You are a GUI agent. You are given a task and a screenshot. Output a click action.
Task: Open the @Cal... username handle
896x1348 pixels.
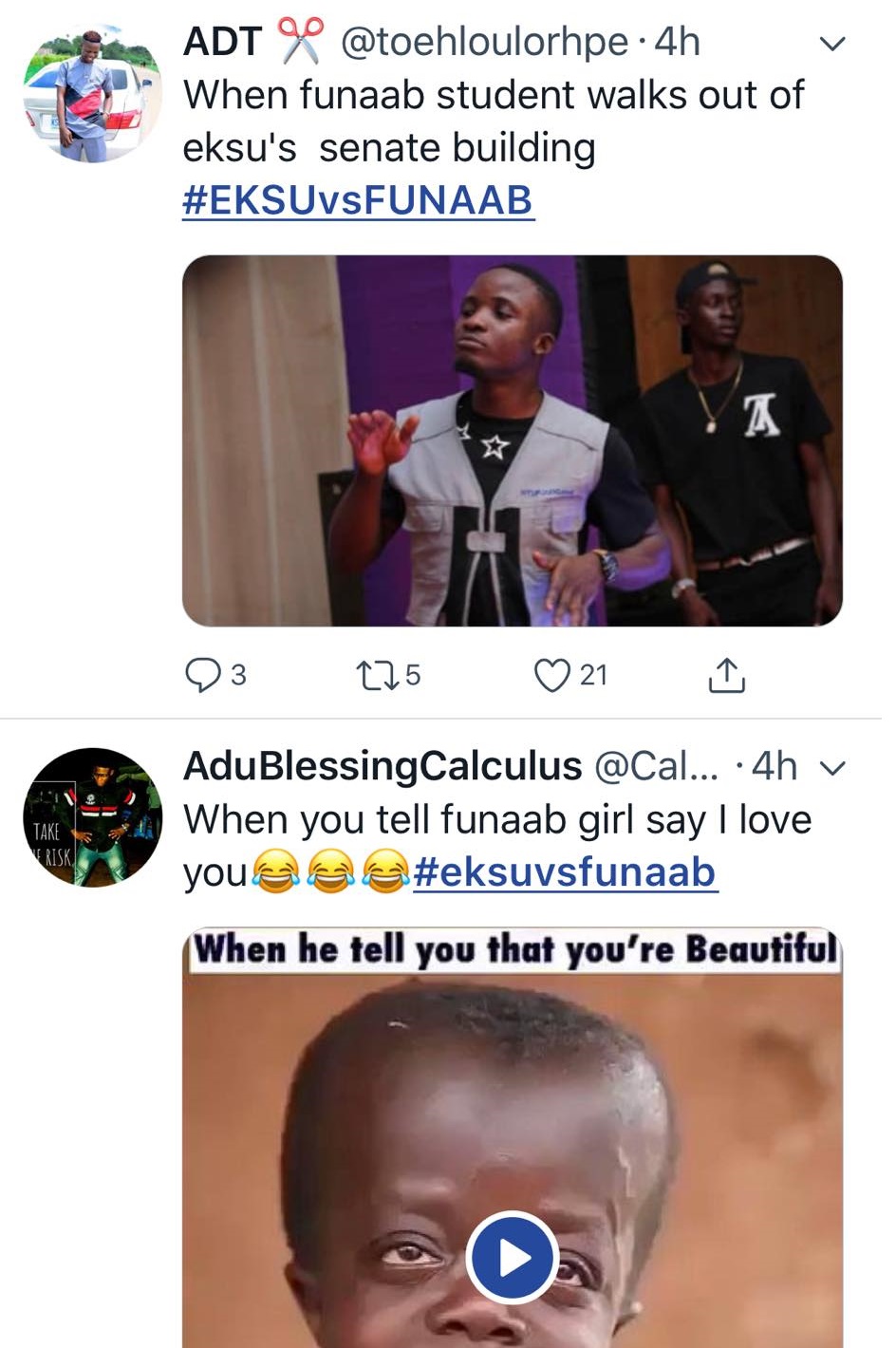click(x=656, y=766)
